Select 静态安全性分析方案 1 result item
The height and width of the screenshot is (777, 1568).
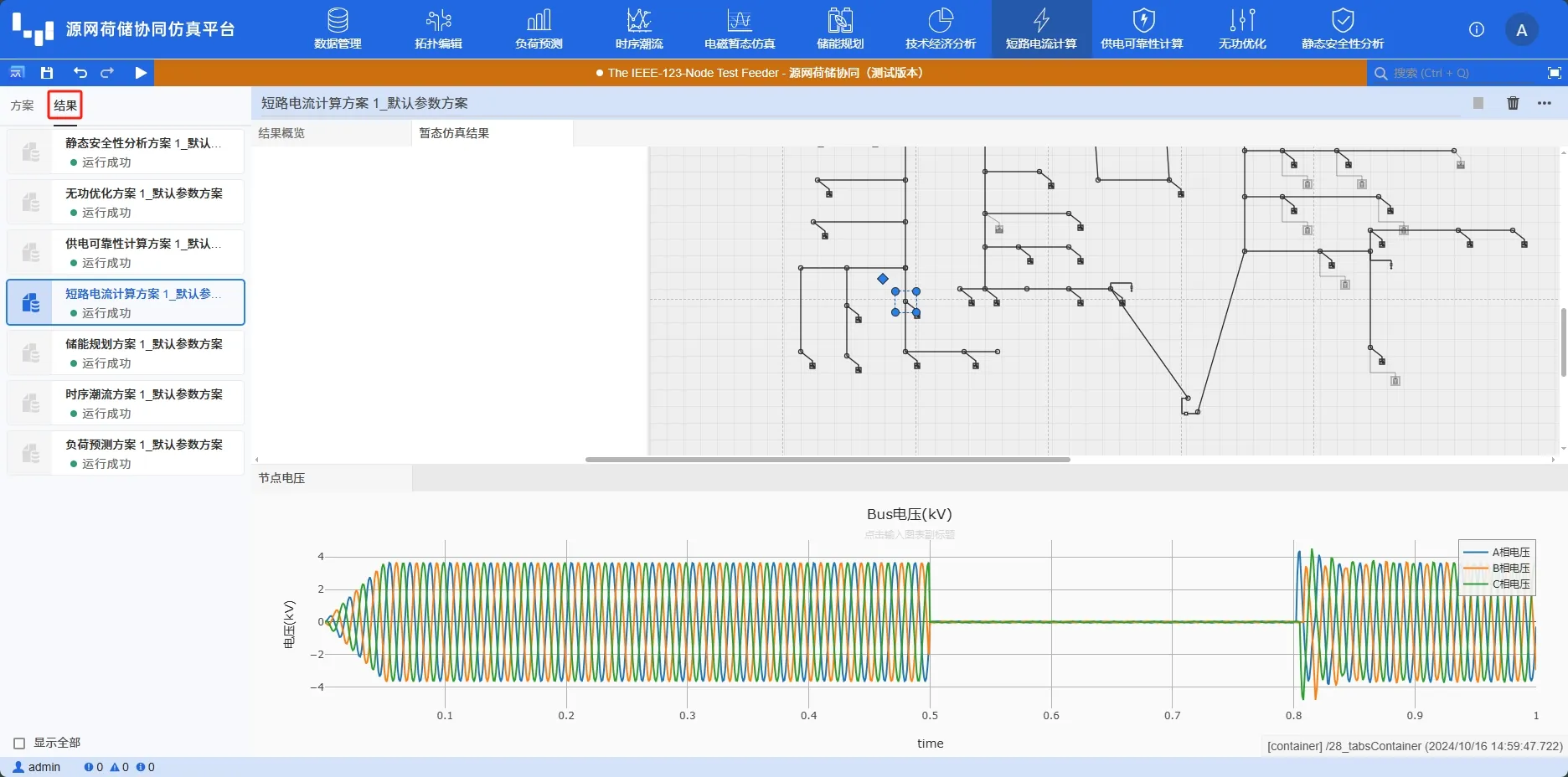pos(126,152)
